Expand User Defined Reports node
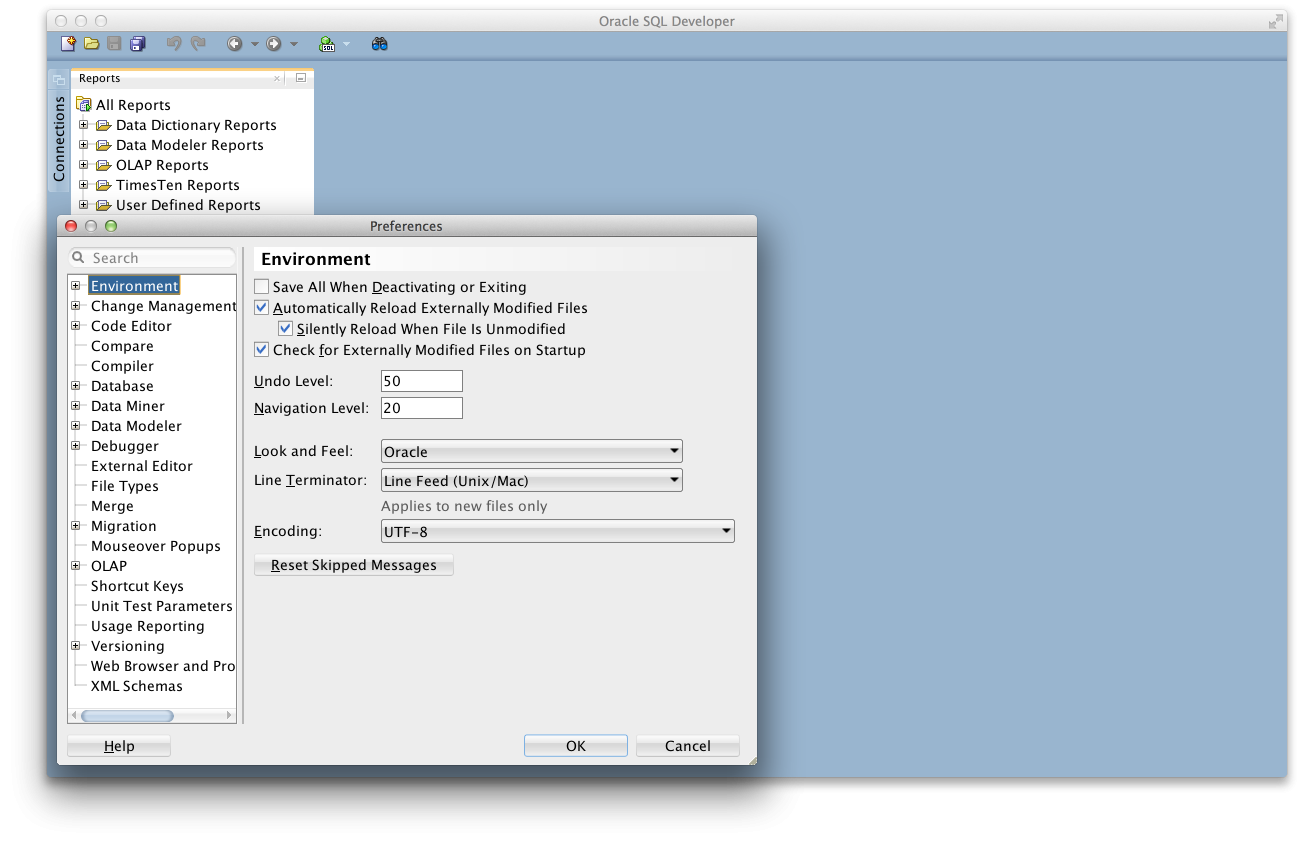 click(84, 205)
